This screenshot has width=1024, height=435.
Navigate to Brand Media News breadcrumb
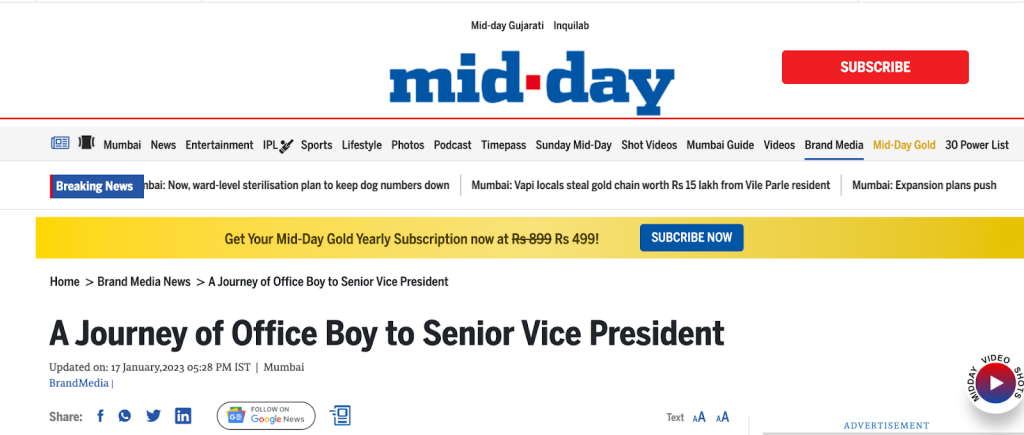pyautogui.click(x=144, y=282)
